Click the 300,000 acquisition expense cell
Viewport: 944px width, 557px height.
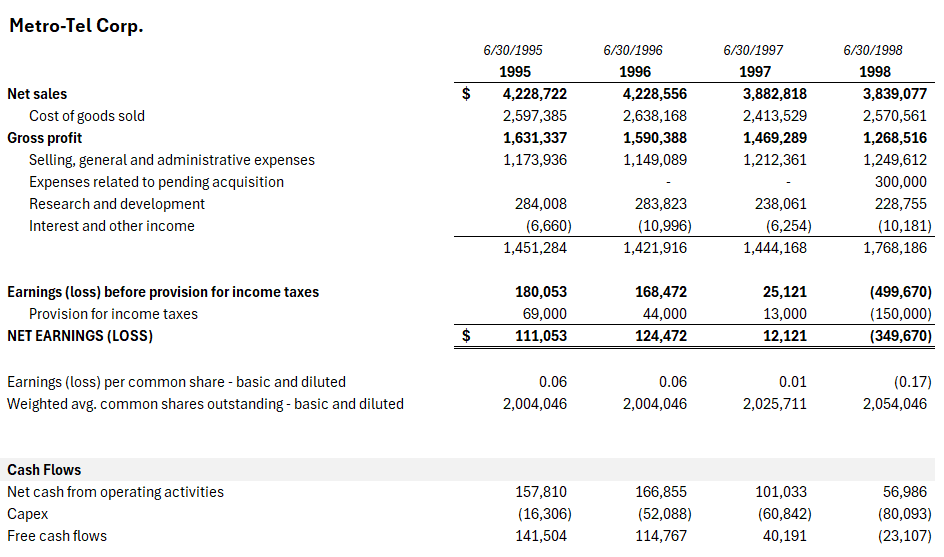901,182
